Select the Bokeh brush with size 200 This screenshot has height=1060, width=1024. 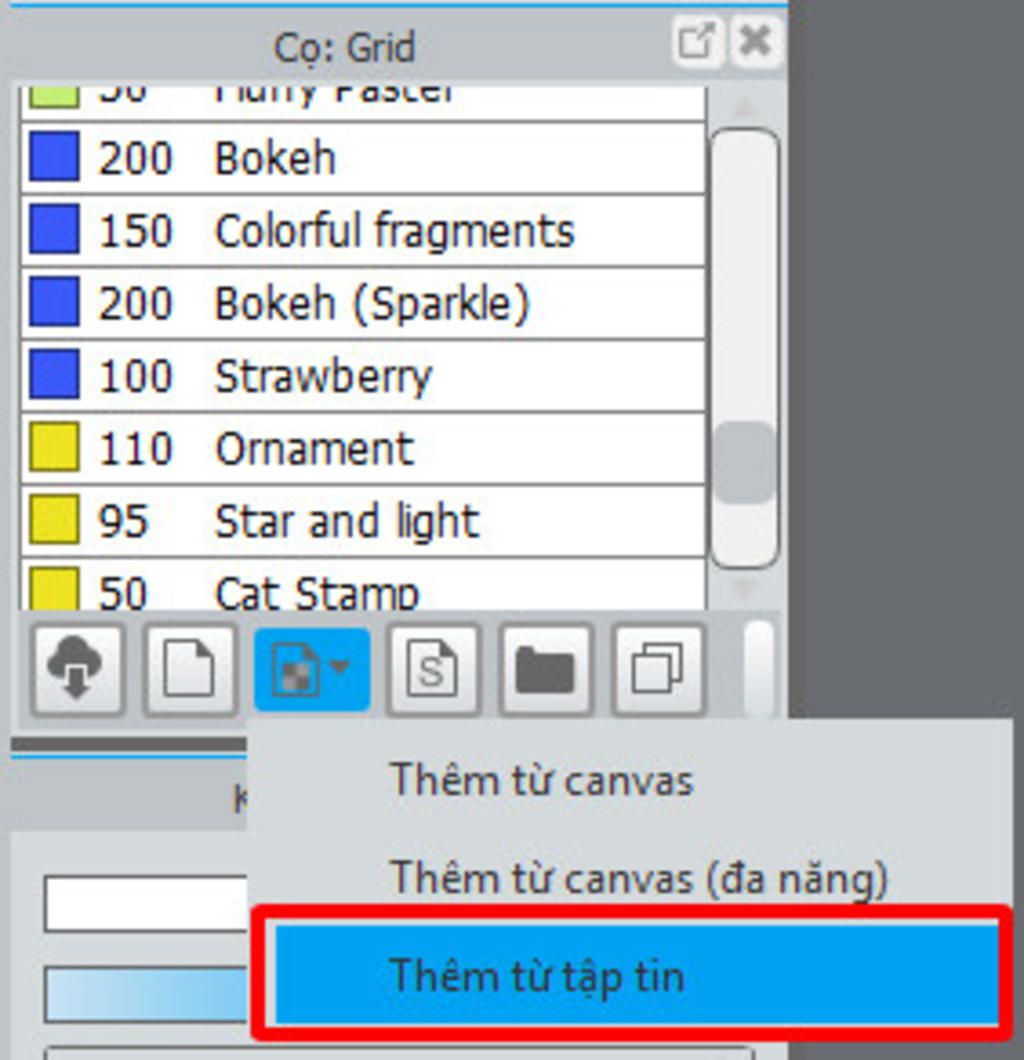(363, 158)
